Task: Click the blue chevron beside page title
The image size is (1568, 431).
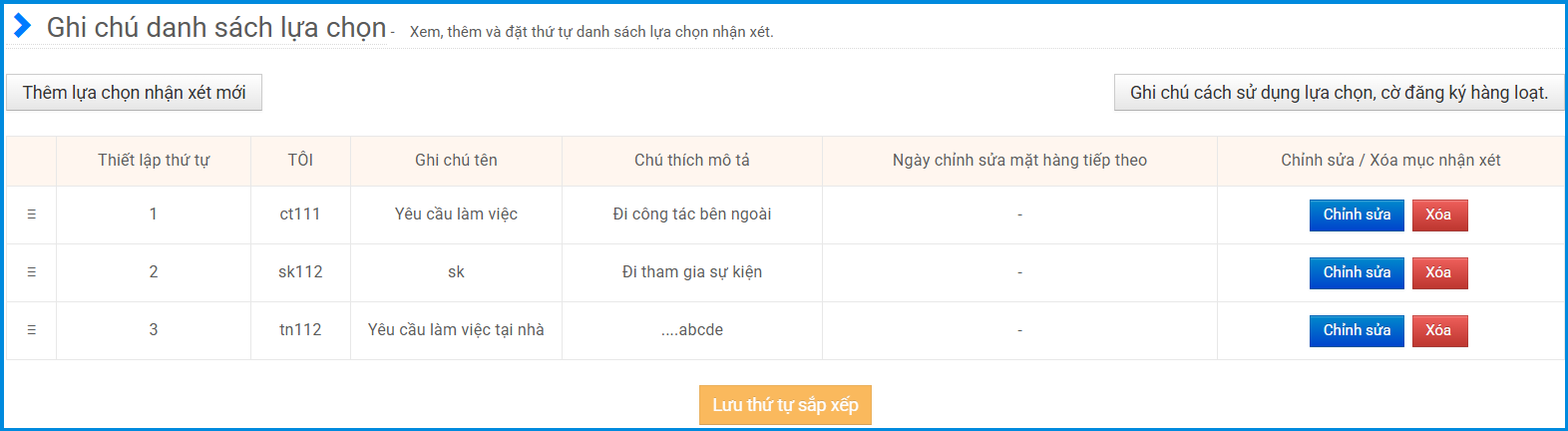Action: point(22,26)
